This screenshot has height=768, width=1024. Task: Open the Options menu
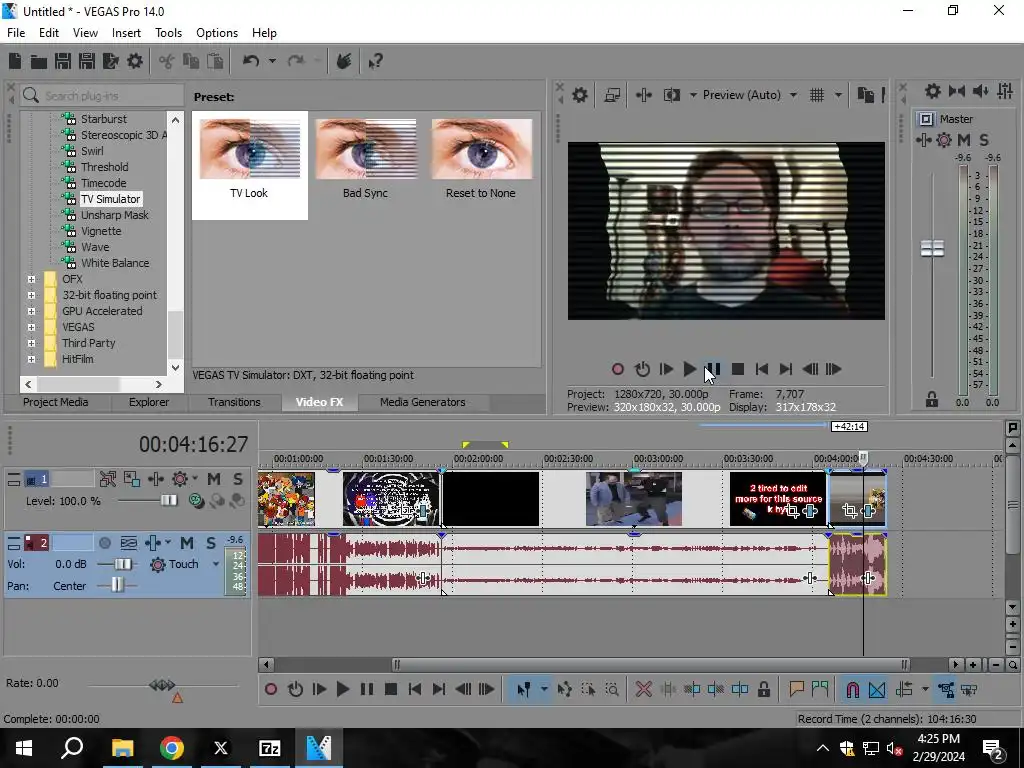(x=217, y=33)
